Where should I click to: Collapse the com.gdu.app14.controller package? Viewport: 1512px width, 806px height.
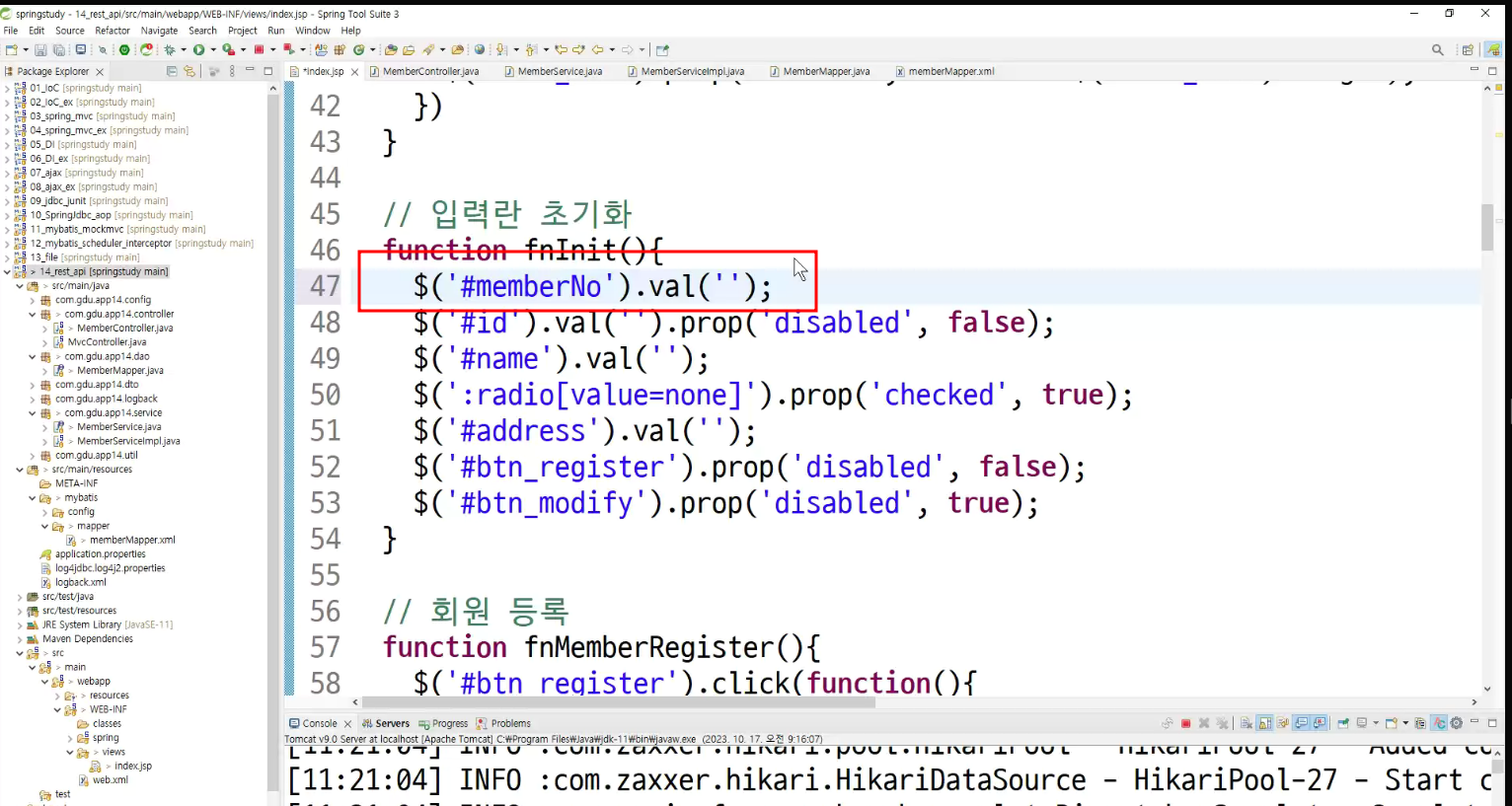32,314
